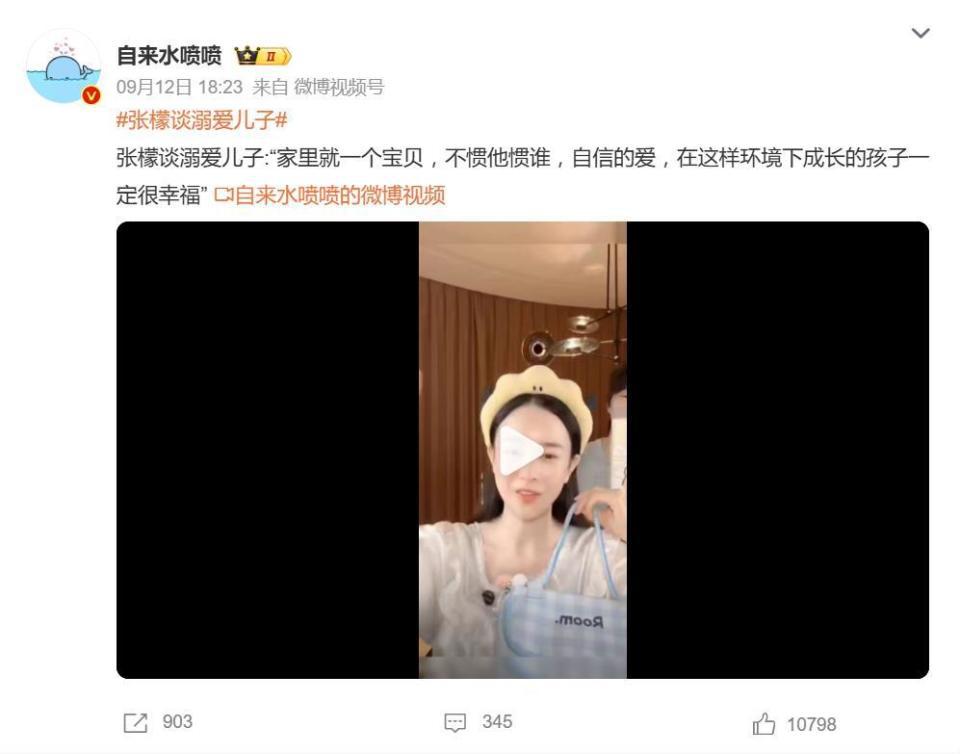The width and height of the screenshot is (960, 754).
Task: Open the post options chevron menu
Action: [920, 33]
